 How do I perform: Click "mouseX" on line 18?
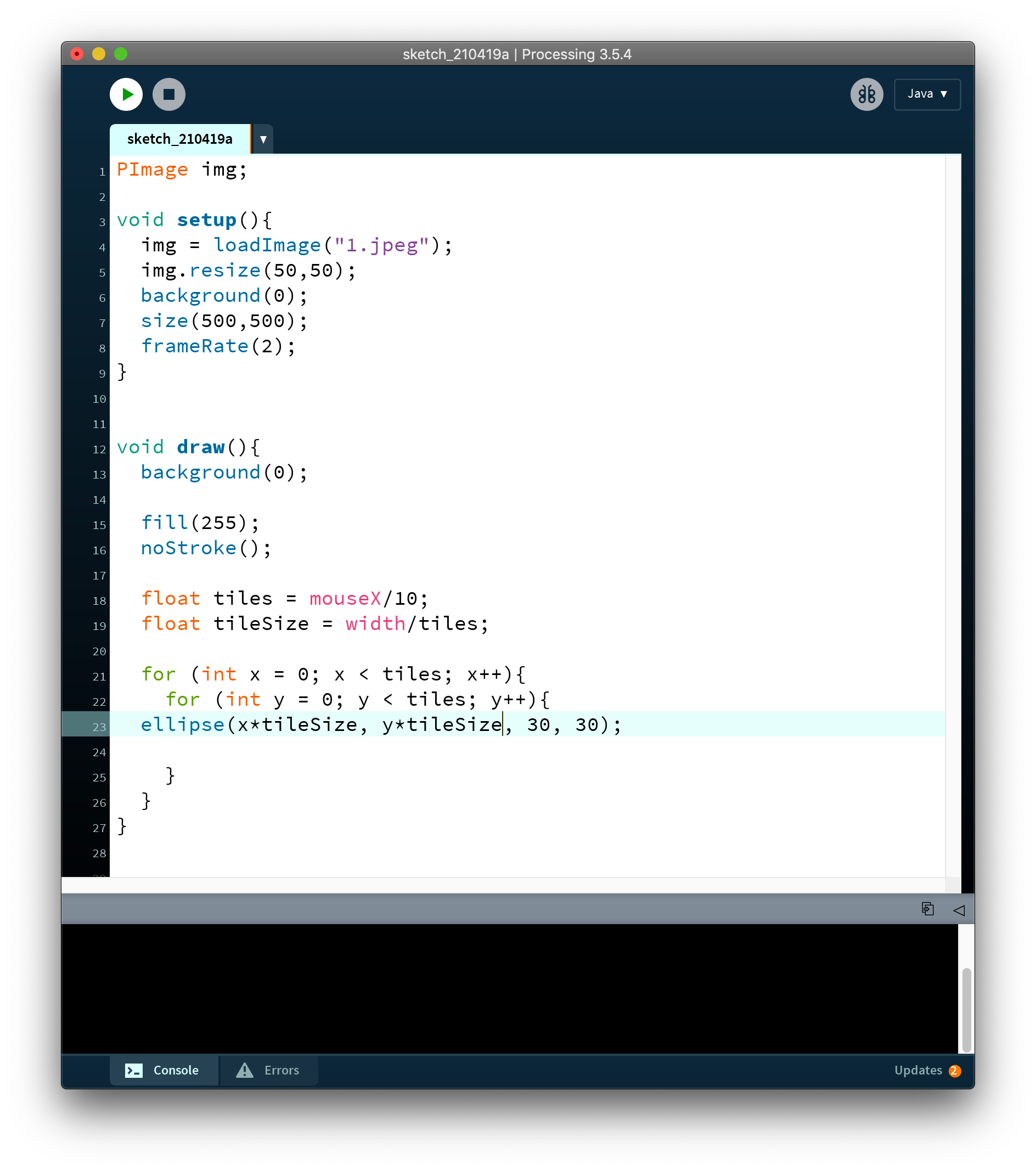[345, 598]
